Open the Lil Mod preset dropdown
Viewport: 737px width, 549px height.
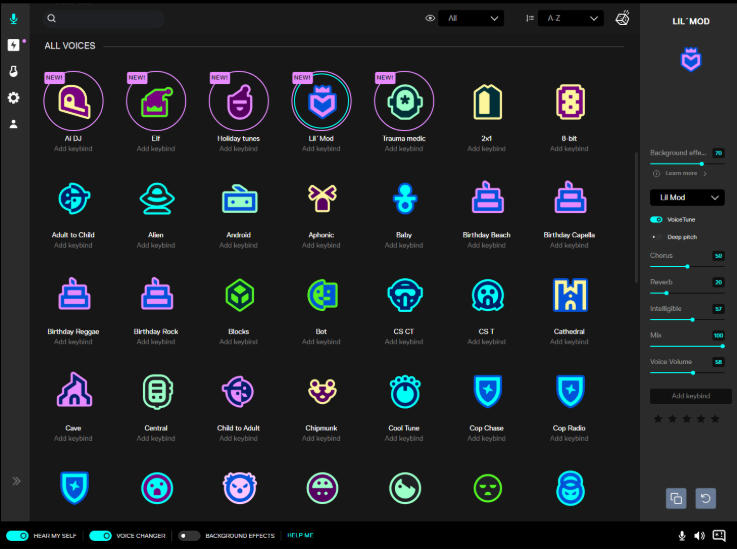[687, 197]
